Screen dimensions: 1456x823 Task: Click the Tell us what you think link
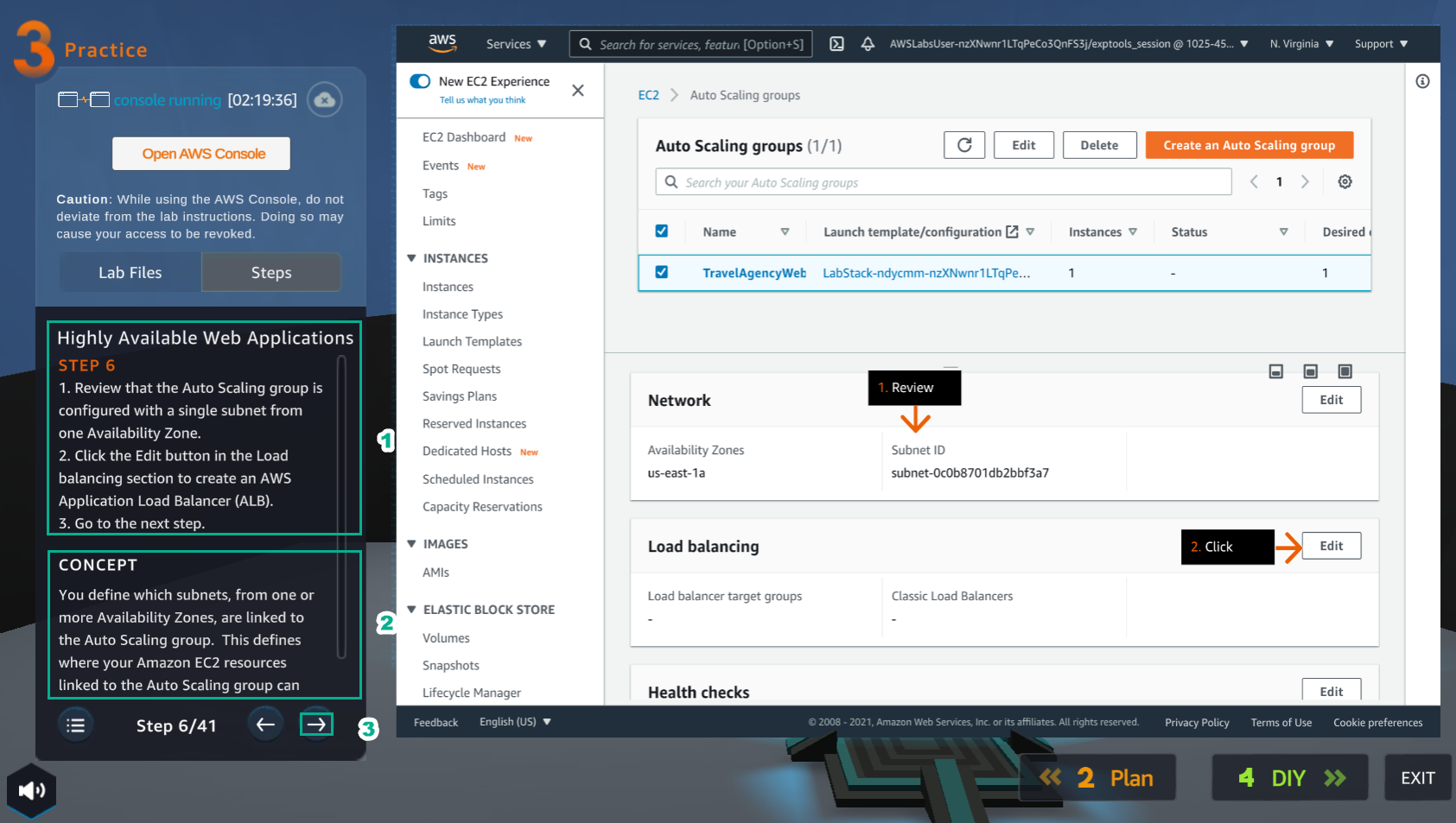pyautogui.click(x=482, y=100)
